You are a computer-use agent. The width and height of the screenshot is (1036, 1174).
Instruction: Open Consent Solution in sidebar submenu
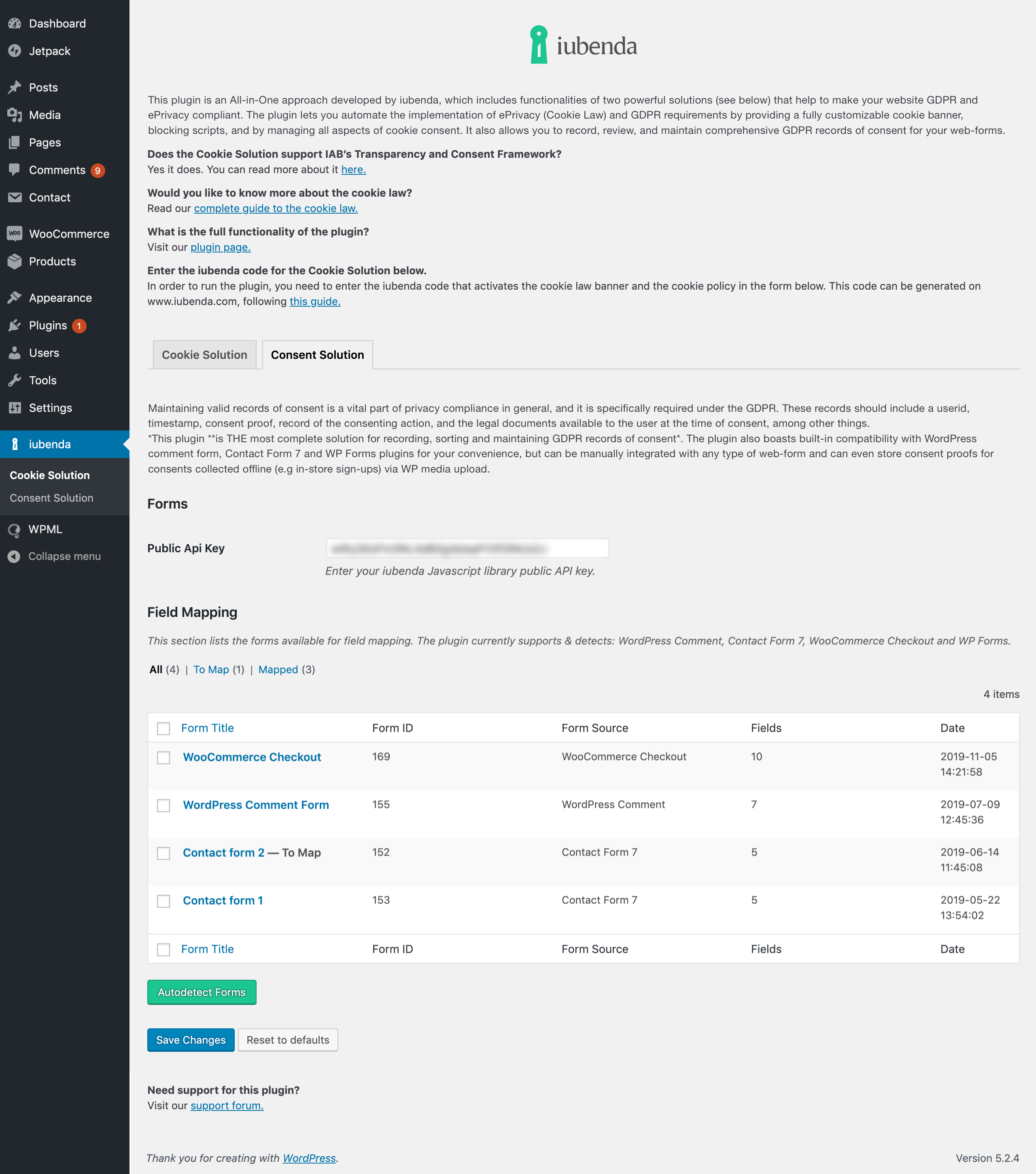[51, 498]
